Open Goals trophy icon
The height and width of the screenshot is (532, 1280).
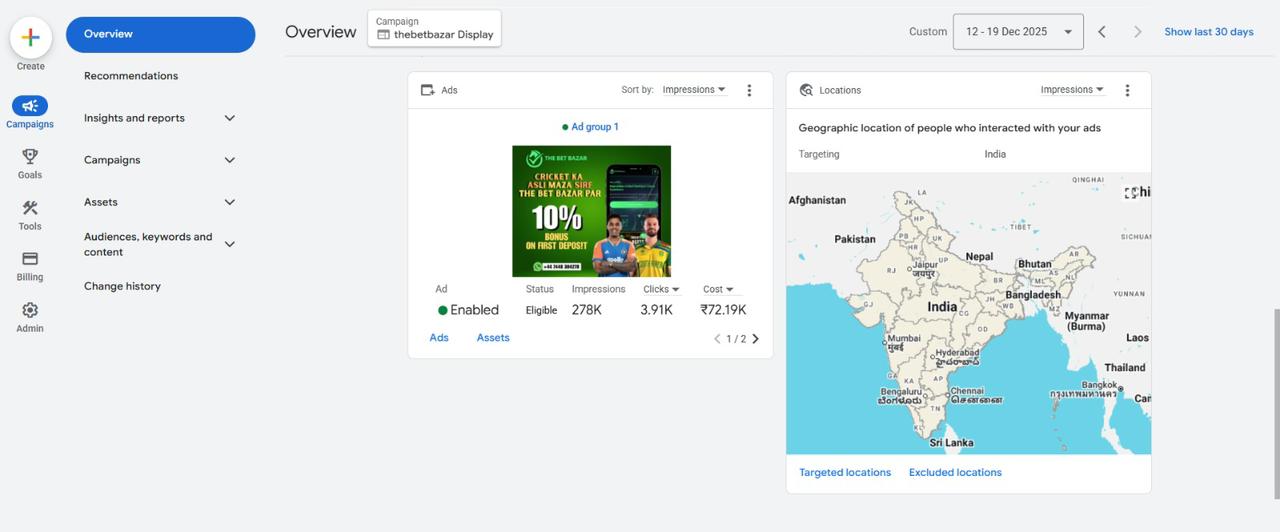pos(30,157)
